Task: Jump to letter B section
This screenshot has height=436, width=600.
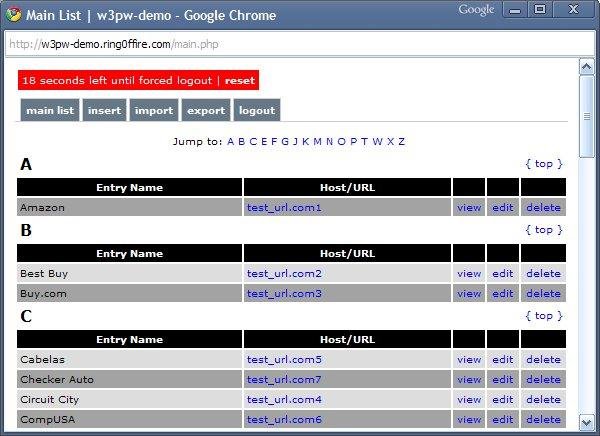Action: pyautogui.click(x=241, y=142)
